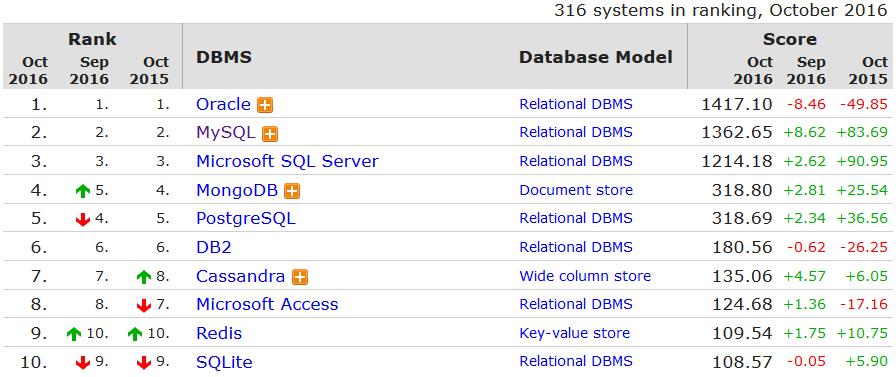Open the SQLite DBMS link
Screen dimensions: 896x377
pos(224,362)
